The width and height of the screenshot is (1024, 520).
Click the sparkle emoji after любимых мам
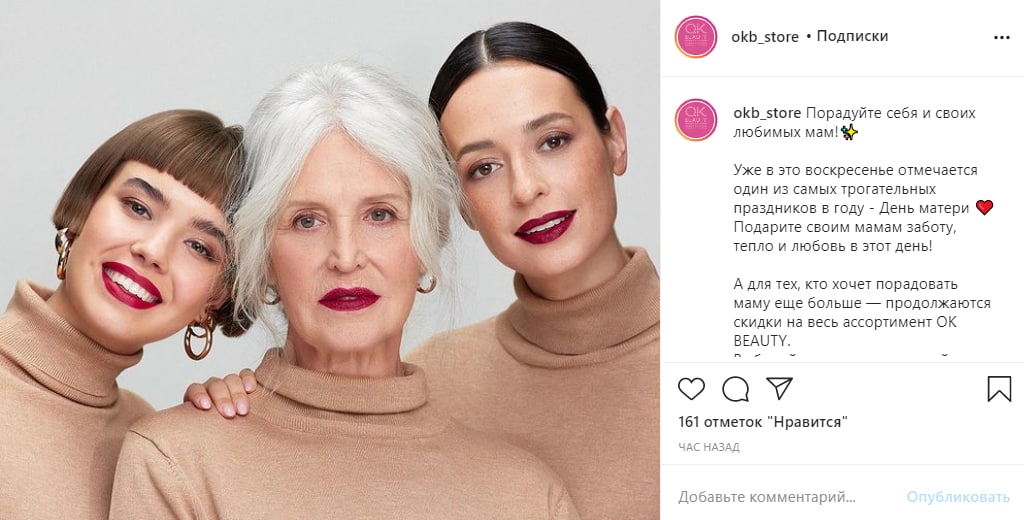[x=850, y=132]
